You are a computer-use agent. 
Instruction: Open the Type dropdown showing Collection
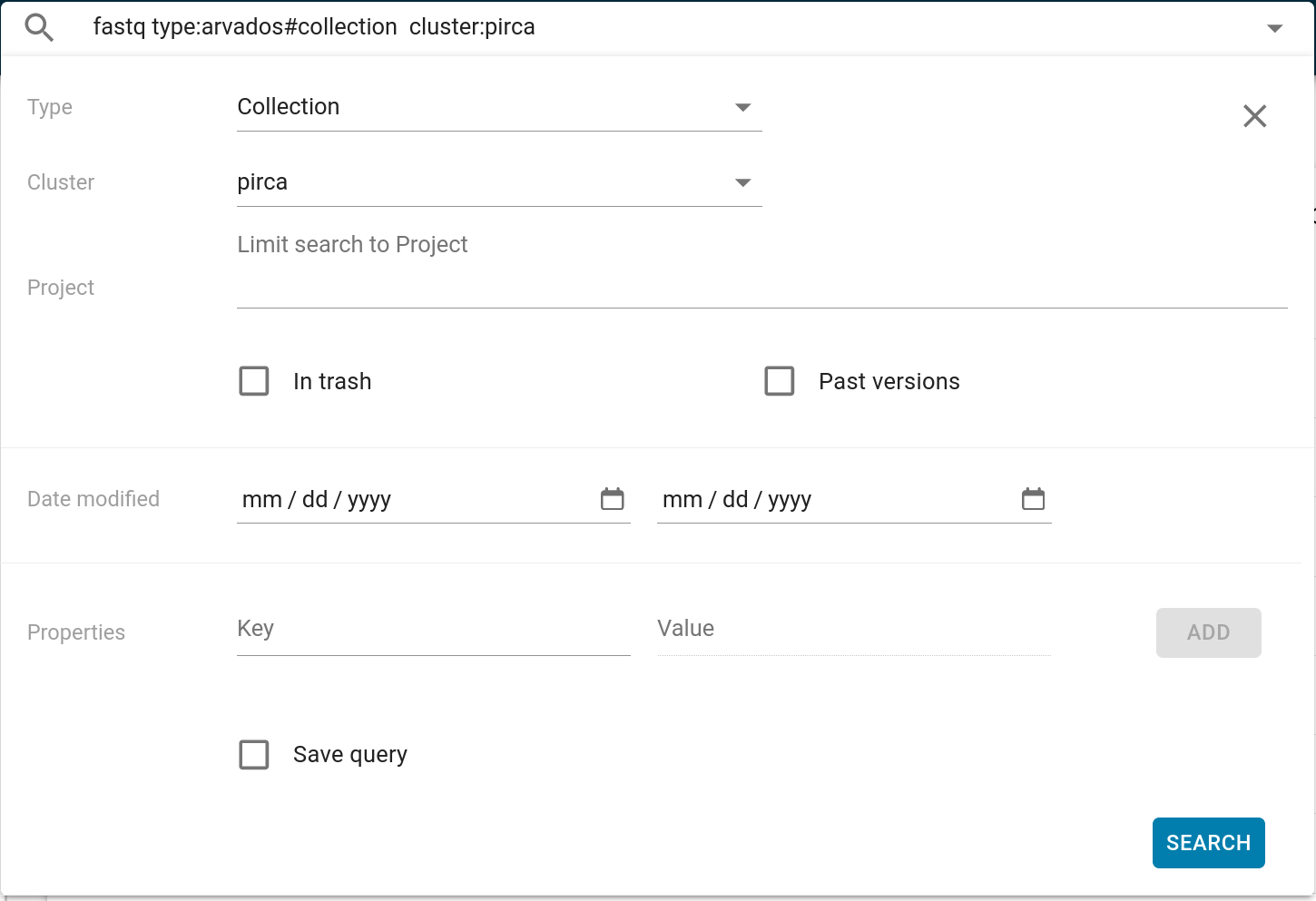[x=481, y=107]
